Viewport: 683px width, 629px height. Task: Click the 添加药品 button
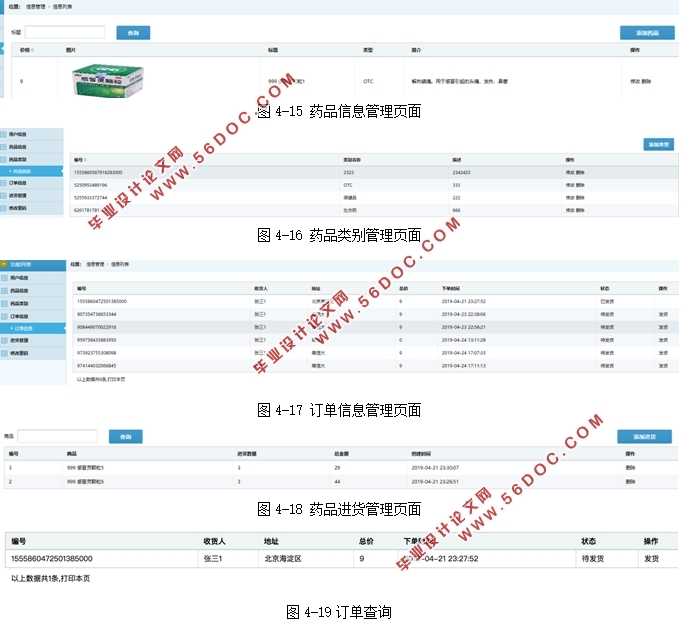pyautogui.click(x=647, y=32)
